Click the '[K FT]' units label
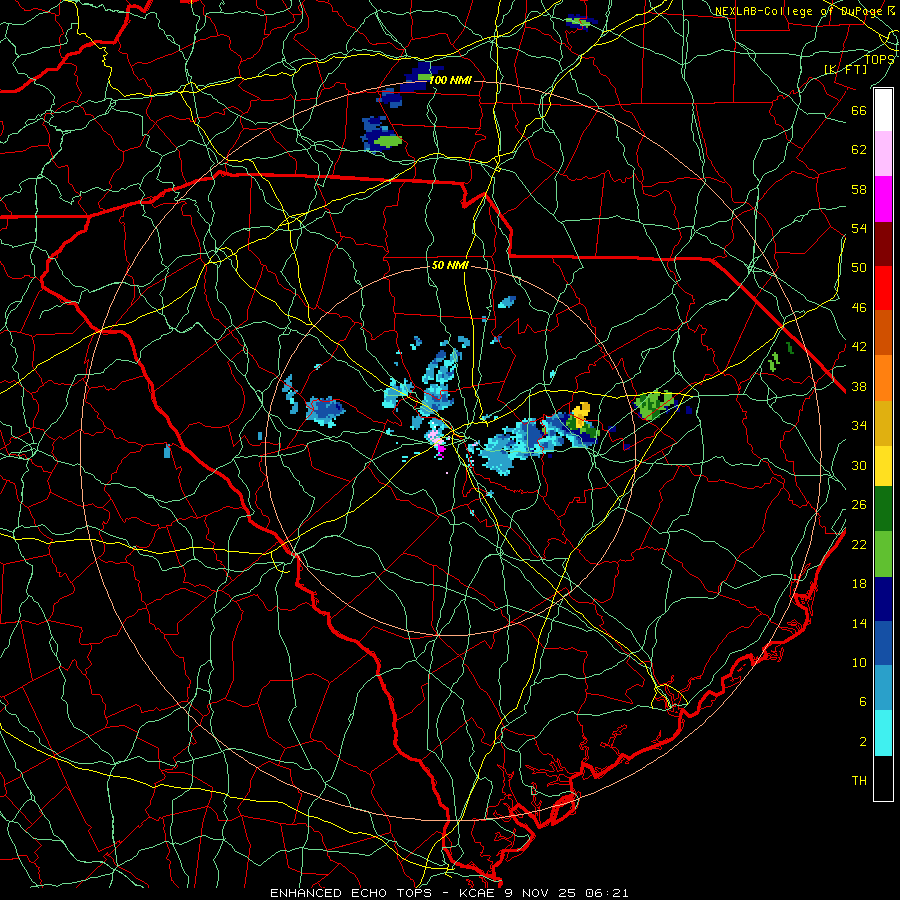Image resolution: width=900 pixels, height=900 pixels. pos(845,69)
